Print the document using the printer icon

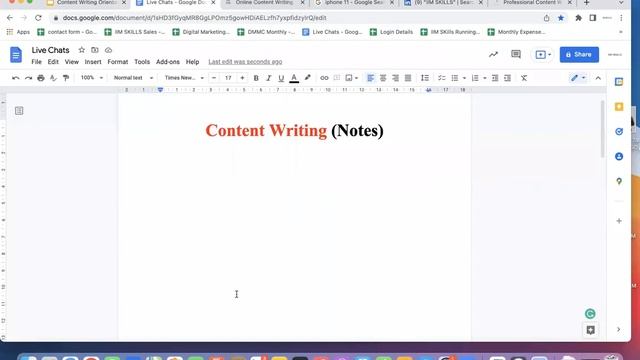click(41, 78)
